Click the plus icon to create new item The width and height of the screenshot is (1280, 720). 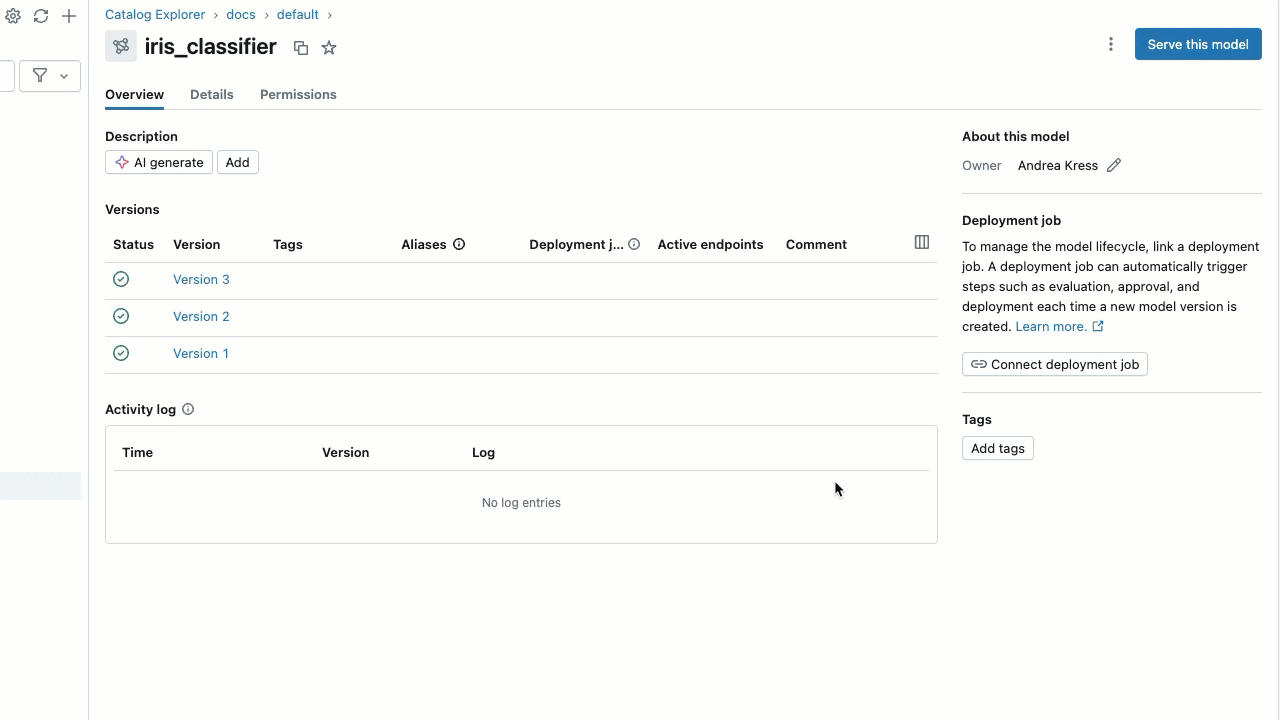pos(68,15)
